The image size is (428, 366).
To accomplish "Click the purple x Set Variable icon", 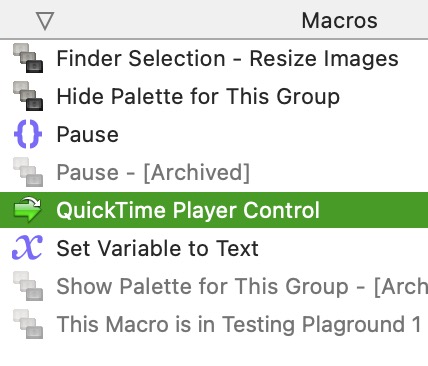I will tap(27, 248).
